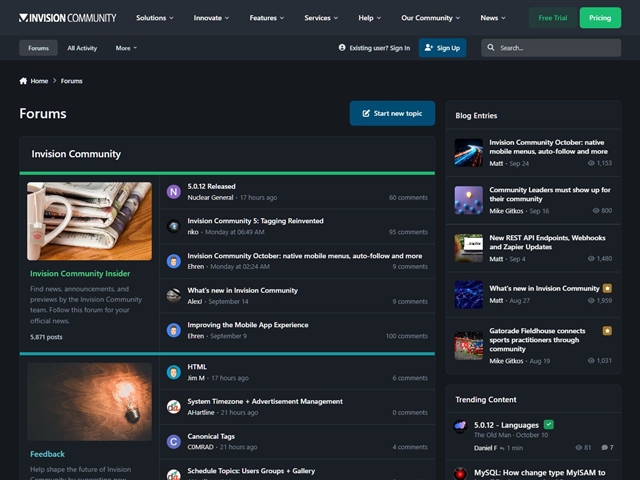The height and width of the screenshot is (480, 640).
Task: Click the green Pricing button
Action: click(600, 18)
